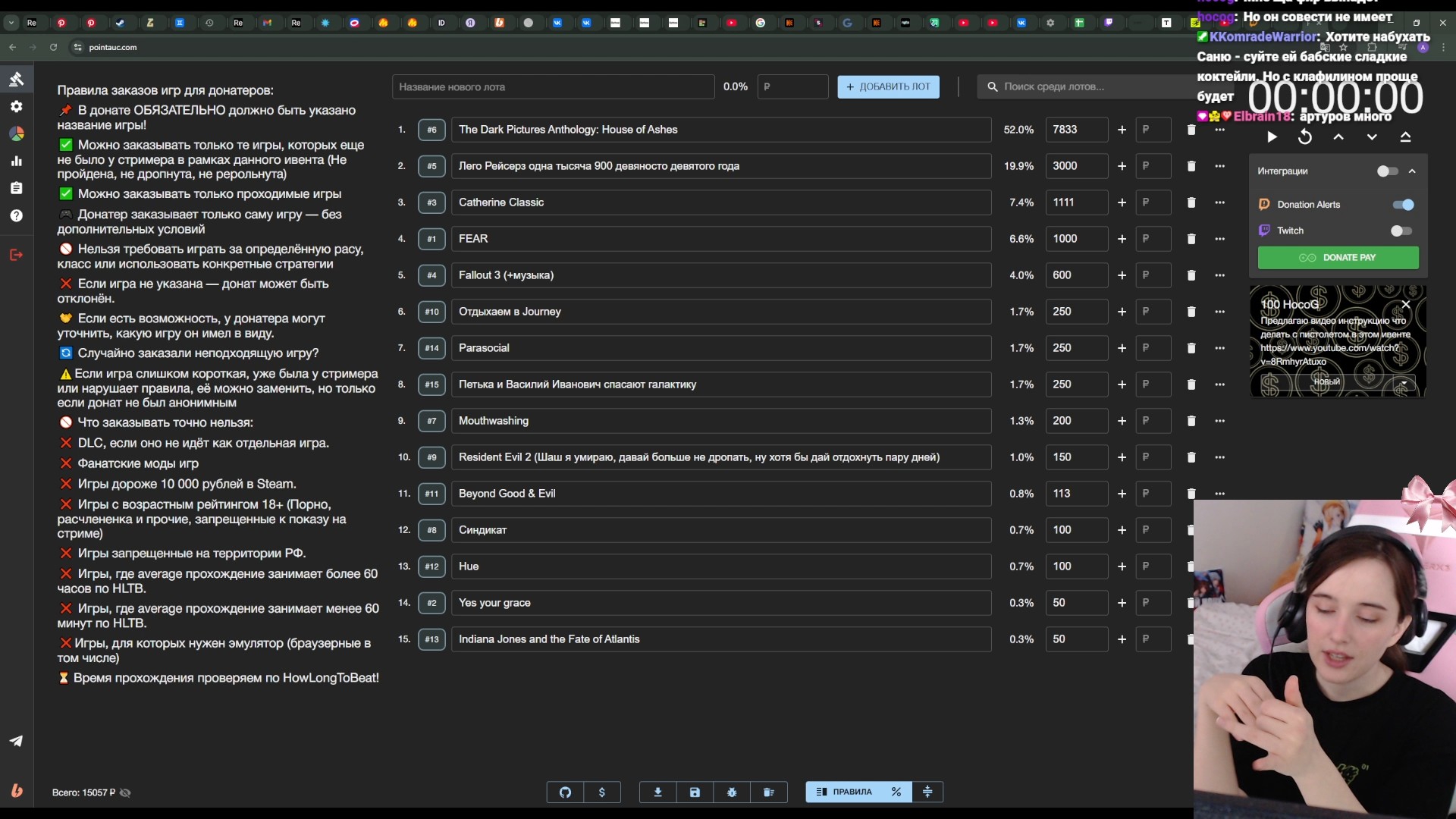
Task: Click the Синдикат lot name field
Action: 721,530
